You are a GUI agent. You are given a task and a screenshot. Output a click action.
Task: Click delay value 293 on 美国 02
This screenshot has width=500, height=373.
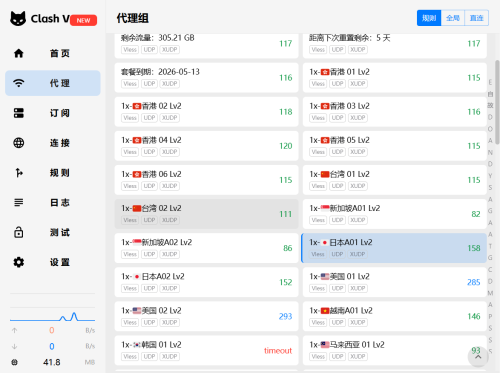(x=285, y=316)
